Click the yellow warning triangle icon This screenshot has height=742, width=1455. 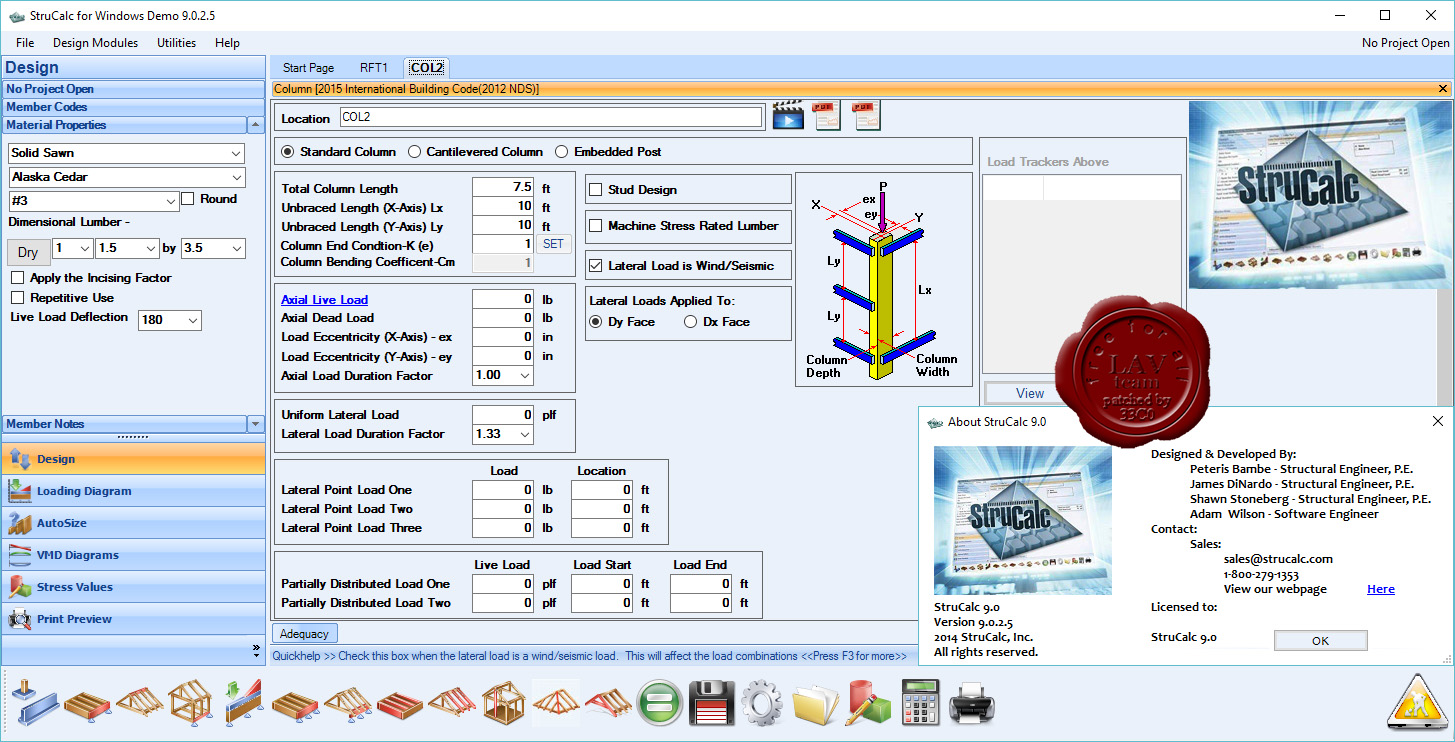point(1418,701)
